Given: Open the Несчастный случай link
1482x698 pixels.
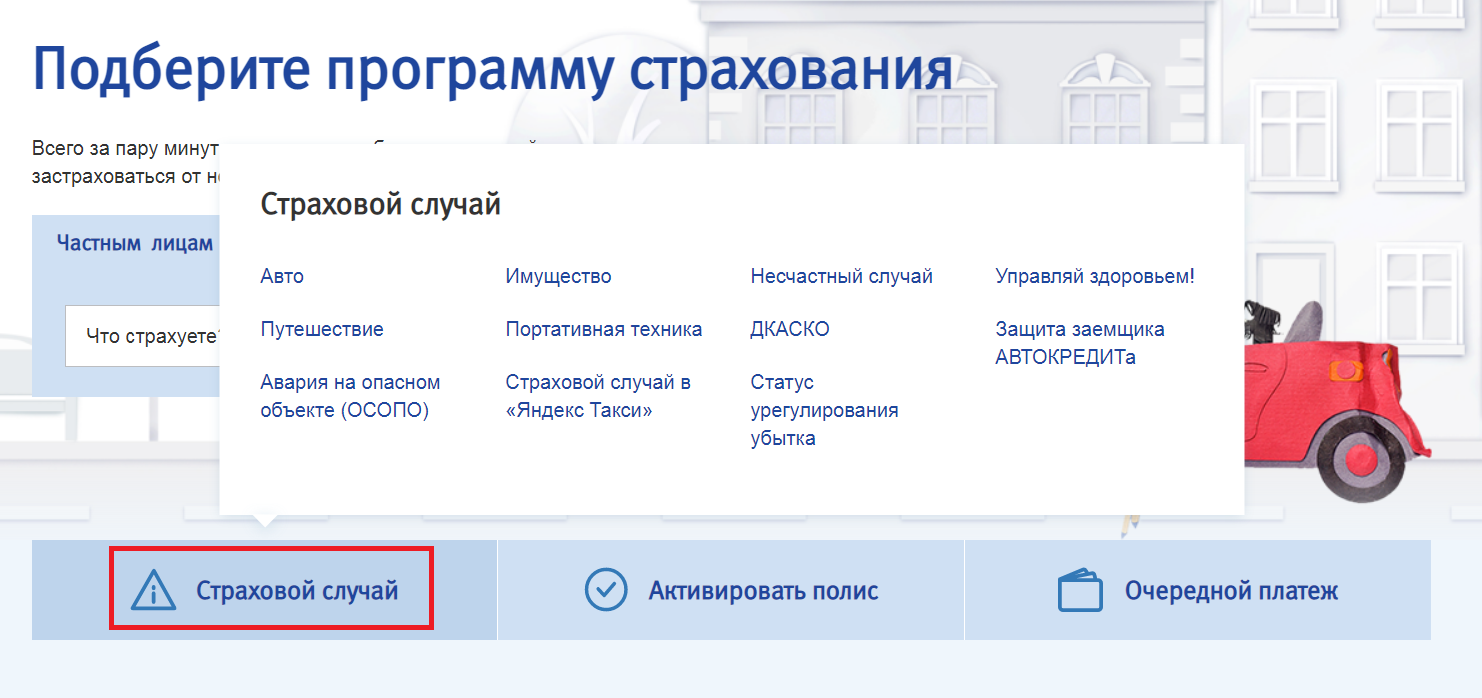Looking at the screenshot, I should pos(841,276).
